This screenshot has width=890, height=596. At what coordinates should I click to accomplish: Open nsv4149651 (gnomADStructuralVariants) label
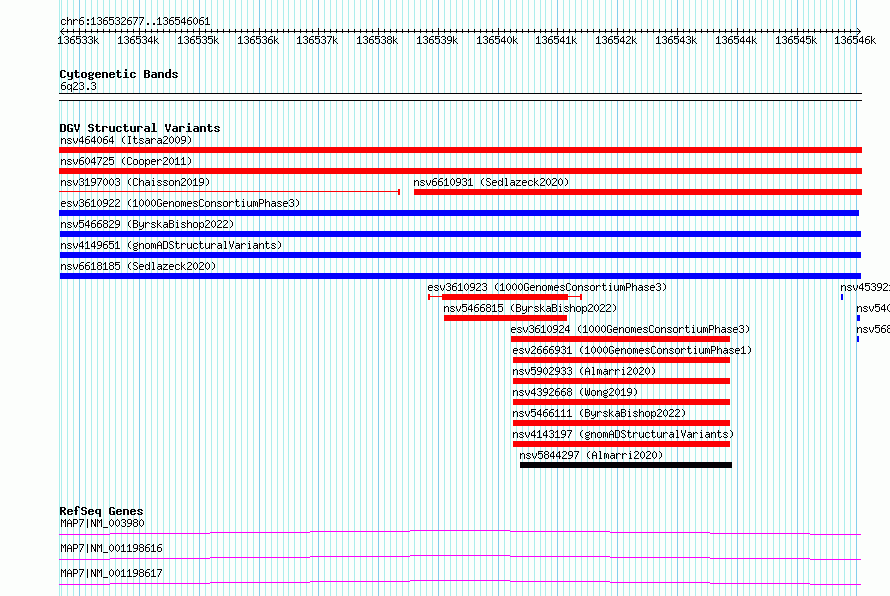point(171,245)
